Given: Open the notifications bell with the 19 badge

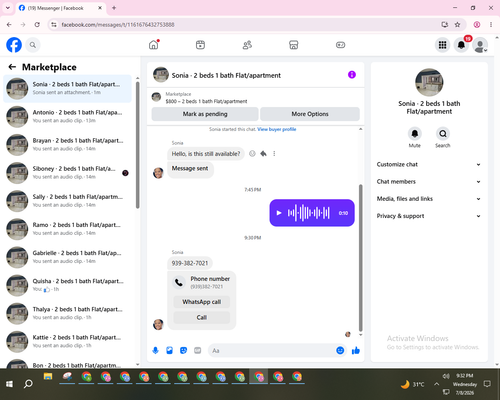Looking at the screenshot, I should click(x=461, y=45).
